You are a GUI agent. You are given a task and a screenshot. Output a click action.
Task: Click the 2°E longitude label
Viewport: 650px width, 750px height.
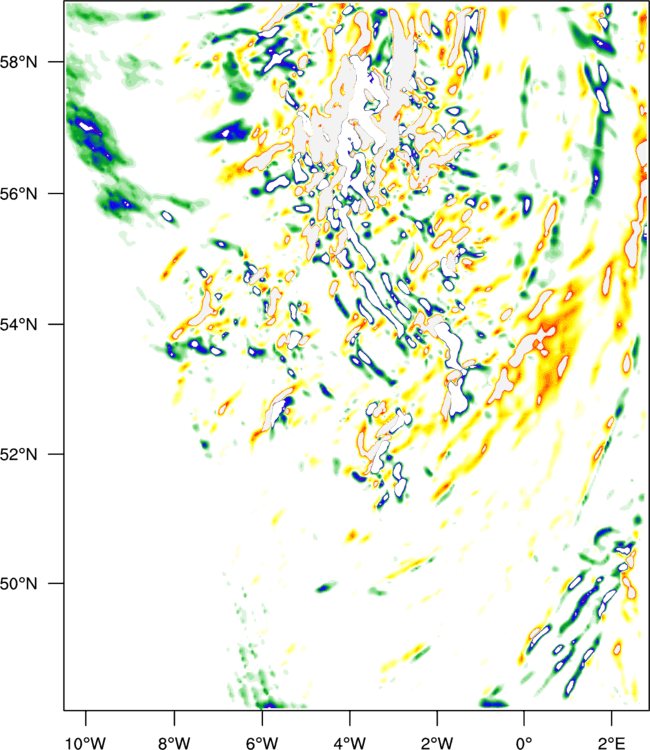611,743
